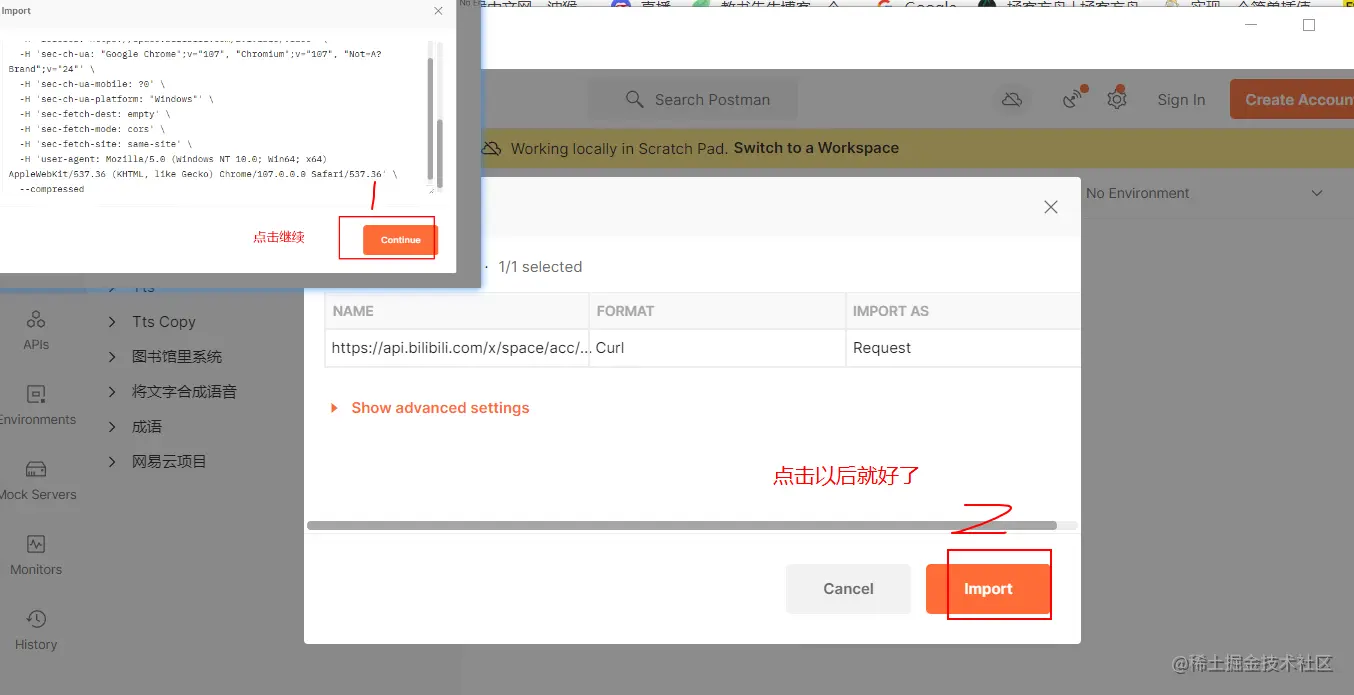This screenshot has width=1354, height=695.
Task: Minimize the Postman window
Action: click(1250, 25)
